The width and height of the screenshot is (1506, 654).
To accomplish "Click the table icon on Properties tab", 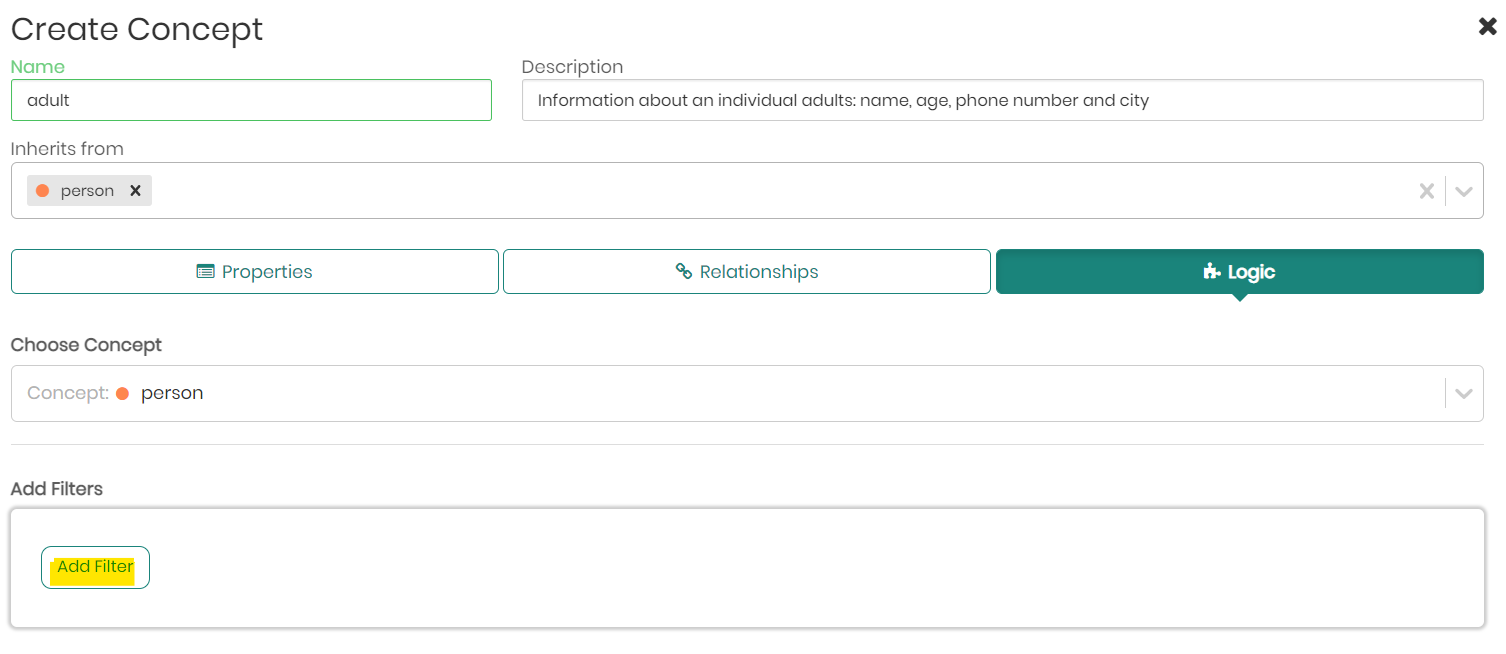I will point(205,272).
